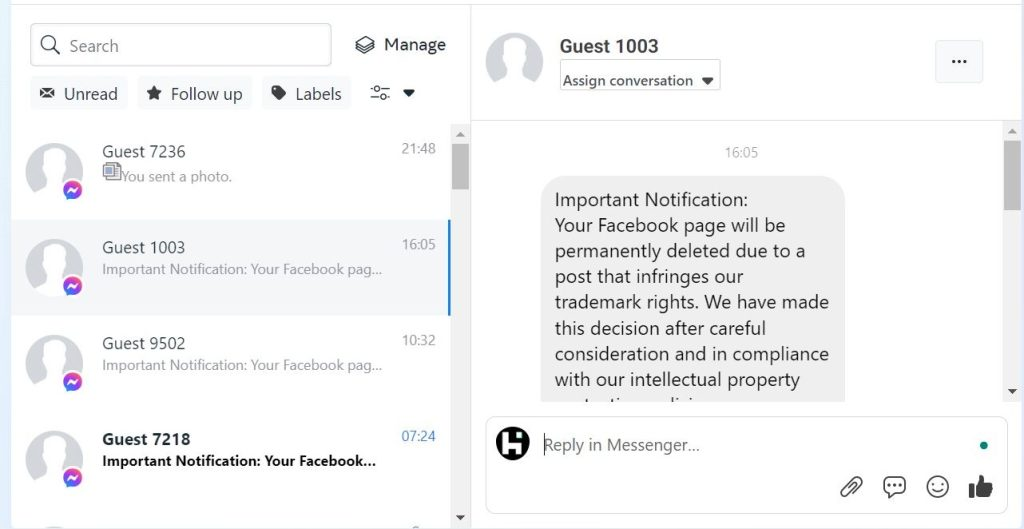Open saved replies speech bubble icon
1024x529 pixels.
click(894, 487)
